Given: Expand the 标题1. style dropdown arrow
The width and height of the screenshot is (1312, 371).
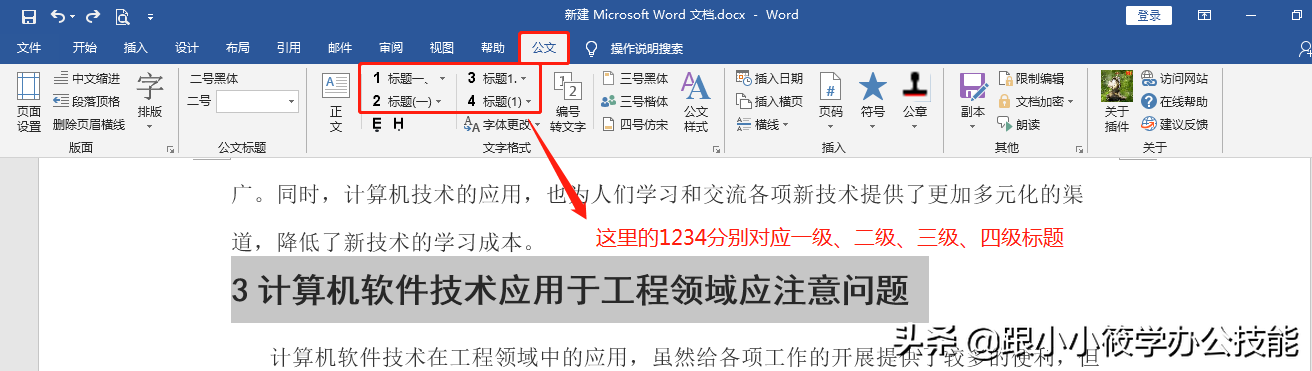Looking at the screenshot, I should (x=524, y=78).
